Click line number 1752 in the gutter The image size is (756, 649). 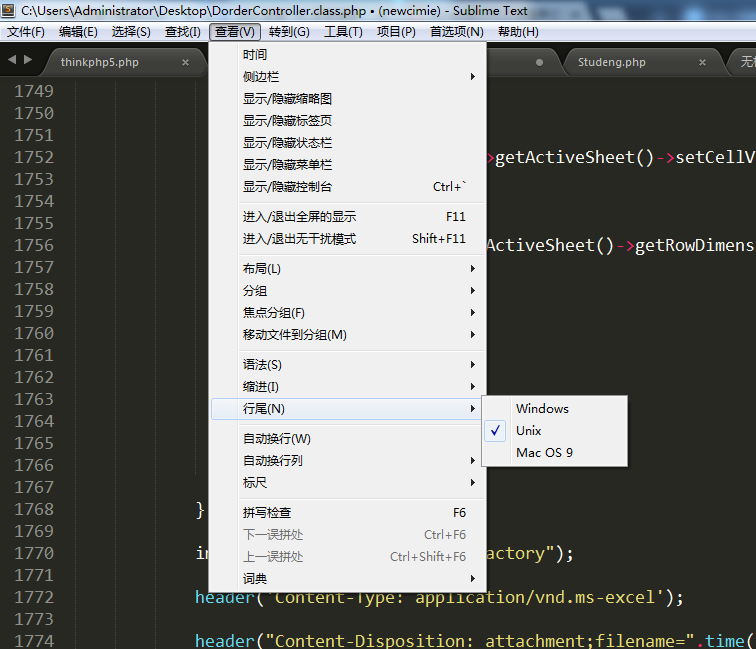pyautogui.click(x=34, y=157)
